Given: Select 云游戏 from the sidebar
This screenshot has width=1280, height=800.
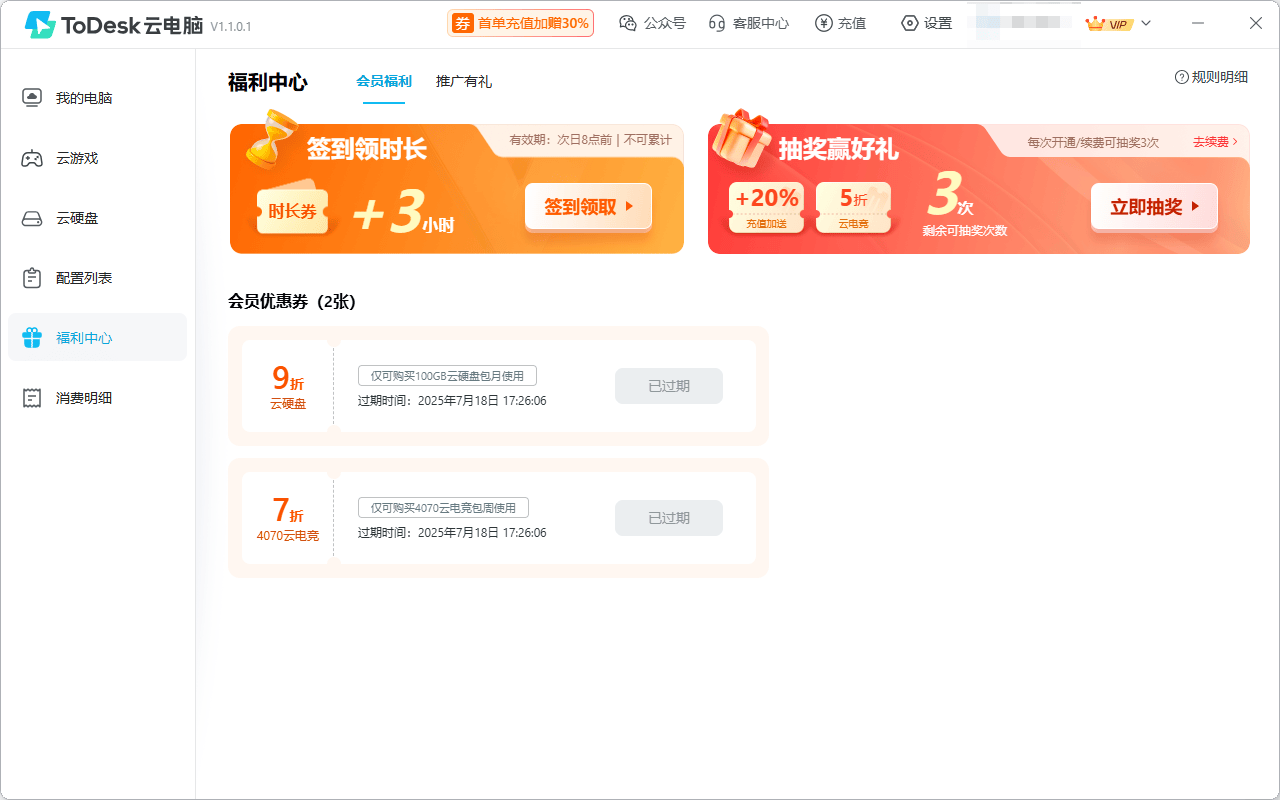Looking at the screenshot, I should pos(85,157).
